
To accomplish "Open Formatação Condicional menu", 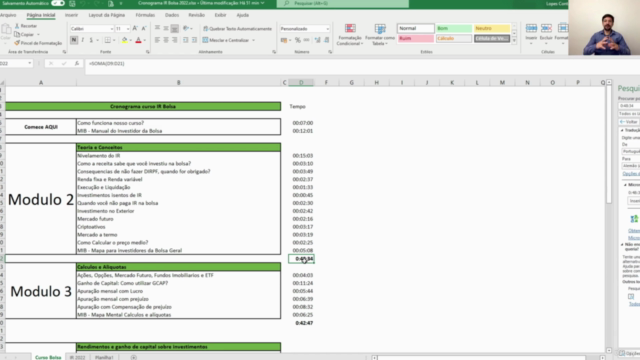I will pyautogui.click(x=350, y=35).
